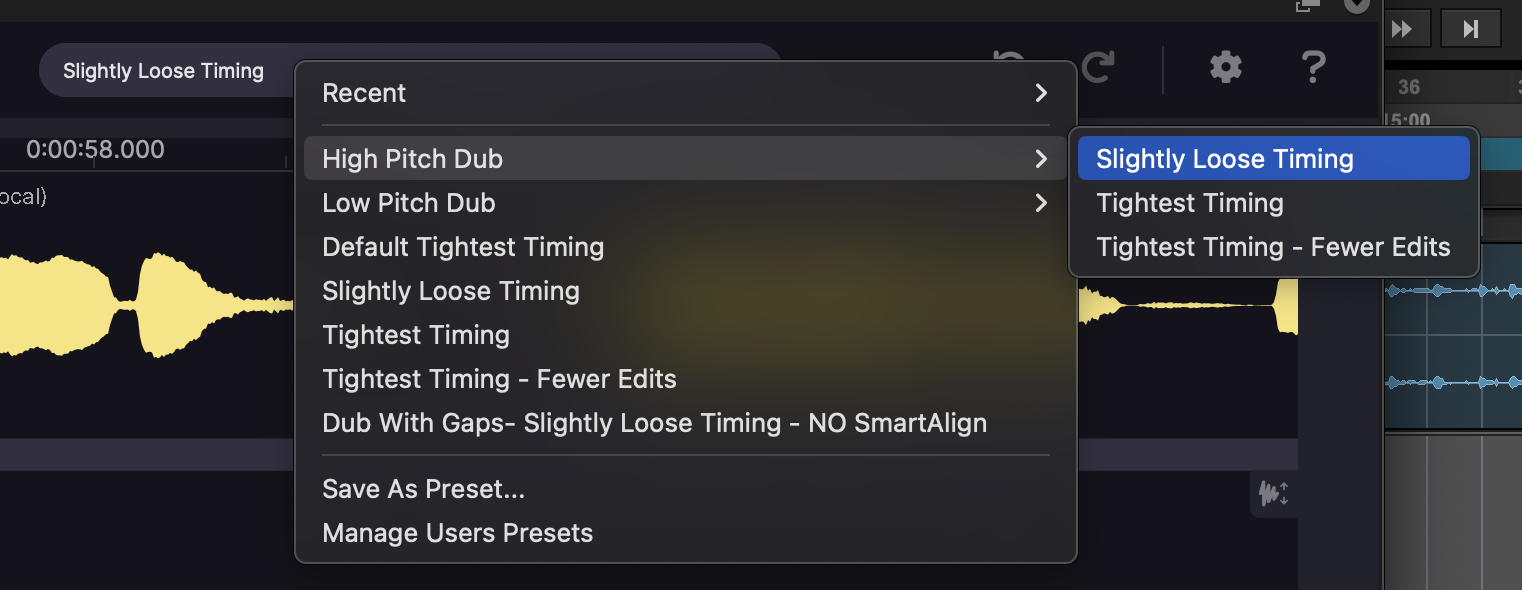Expand the Recent presets submenu

pos(685,93)
